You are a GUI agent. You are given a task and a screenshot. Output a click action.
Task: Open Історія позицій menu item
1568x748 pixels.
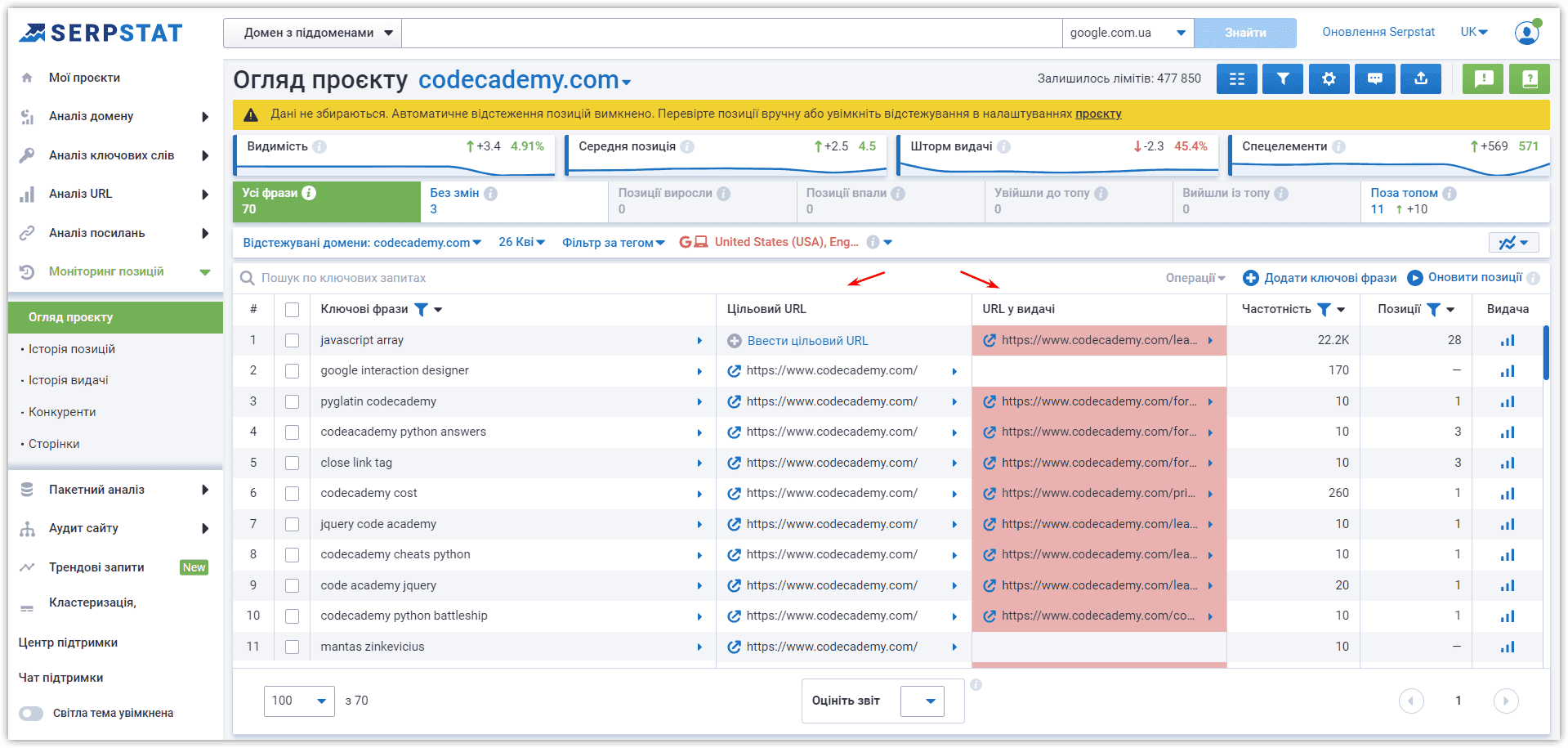[x=72, y=349]
